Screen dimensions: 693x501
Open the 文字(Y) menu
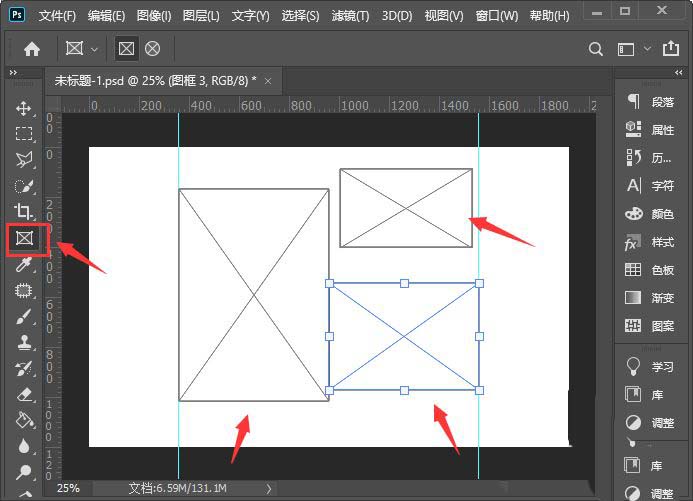tap(251, 16)
